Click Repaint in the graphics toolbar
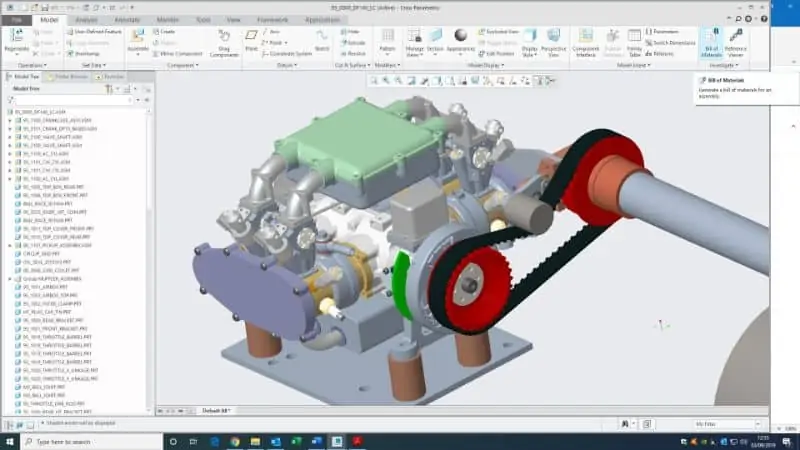 point(411,81)
